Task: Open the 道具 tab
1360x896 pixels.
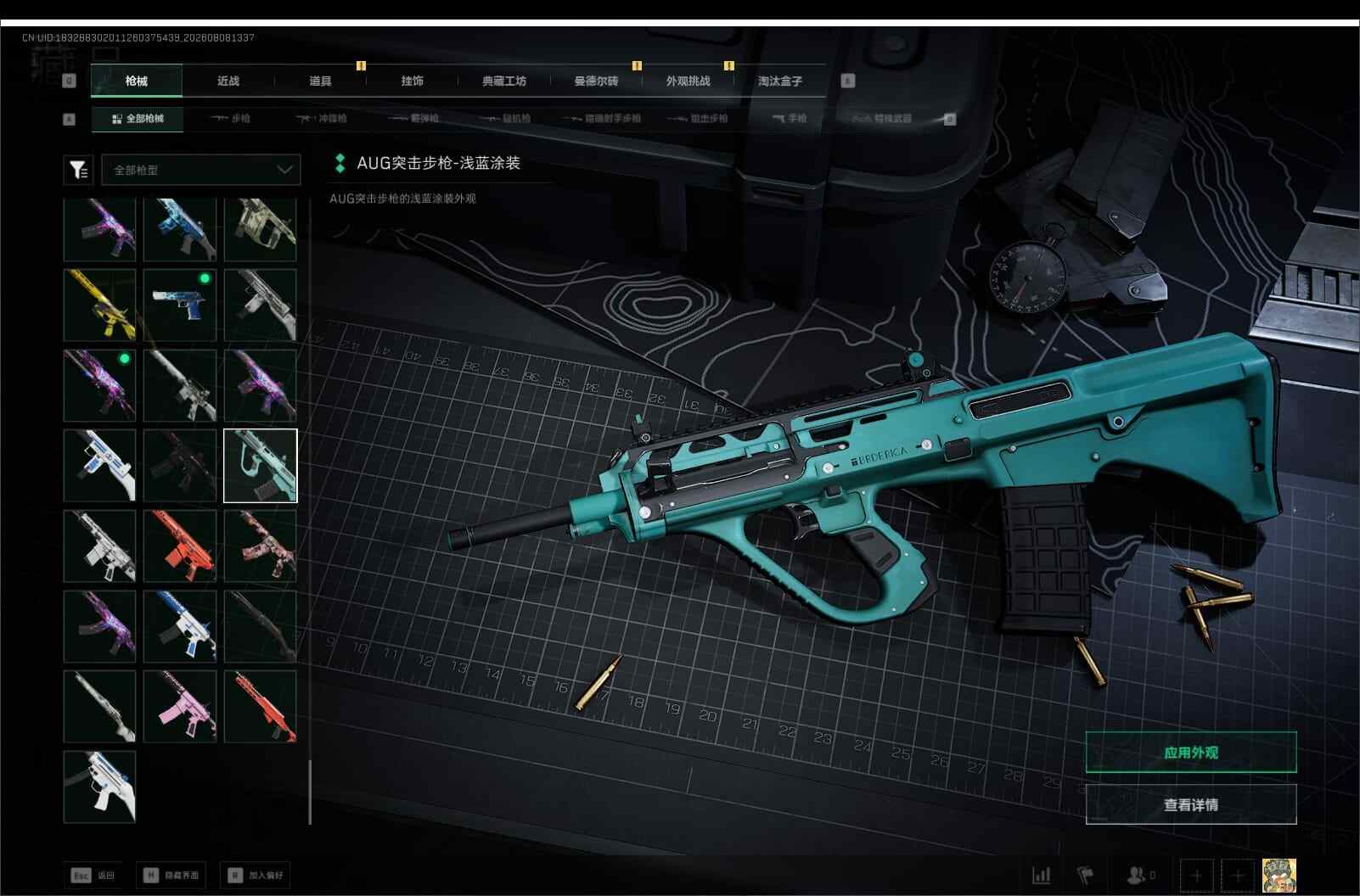Action: point(320,81)
